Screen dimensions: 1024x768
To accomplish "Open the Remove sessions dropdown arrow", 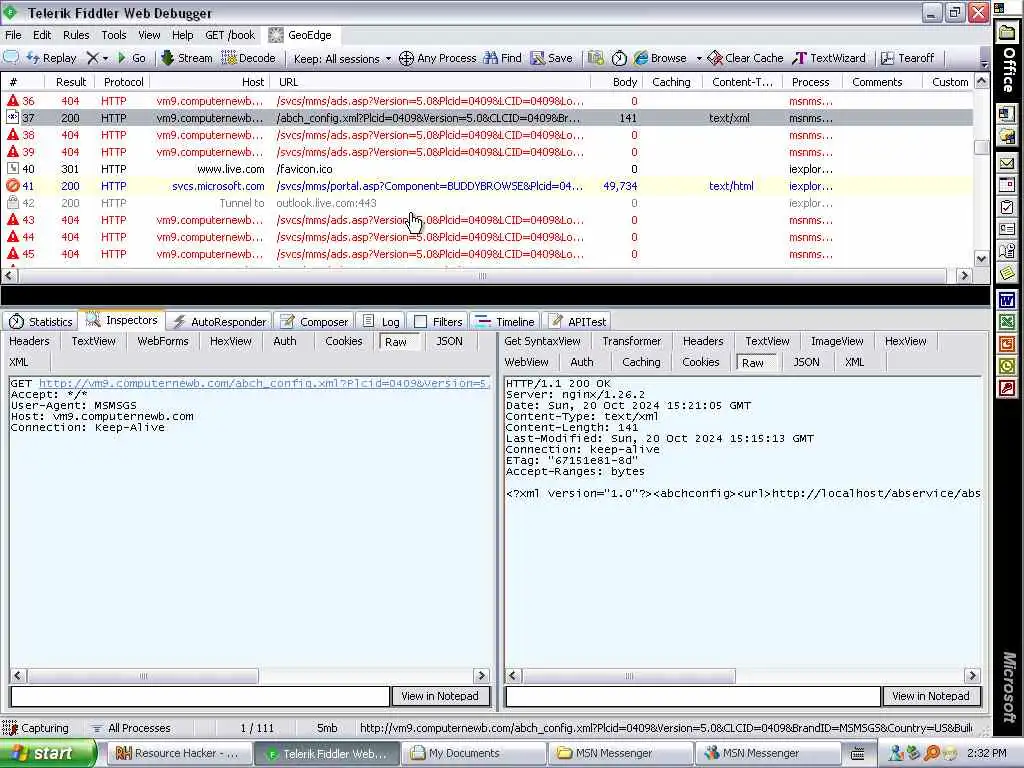I will tap(105, 59).
